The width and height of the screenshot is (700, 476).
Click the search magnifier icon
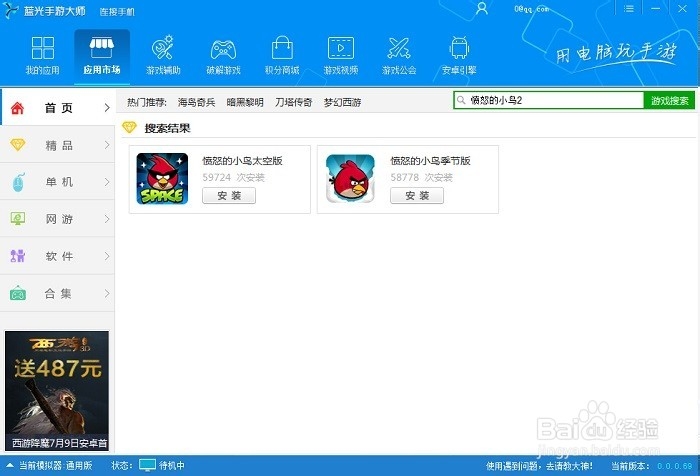click(x=461, y=100)
